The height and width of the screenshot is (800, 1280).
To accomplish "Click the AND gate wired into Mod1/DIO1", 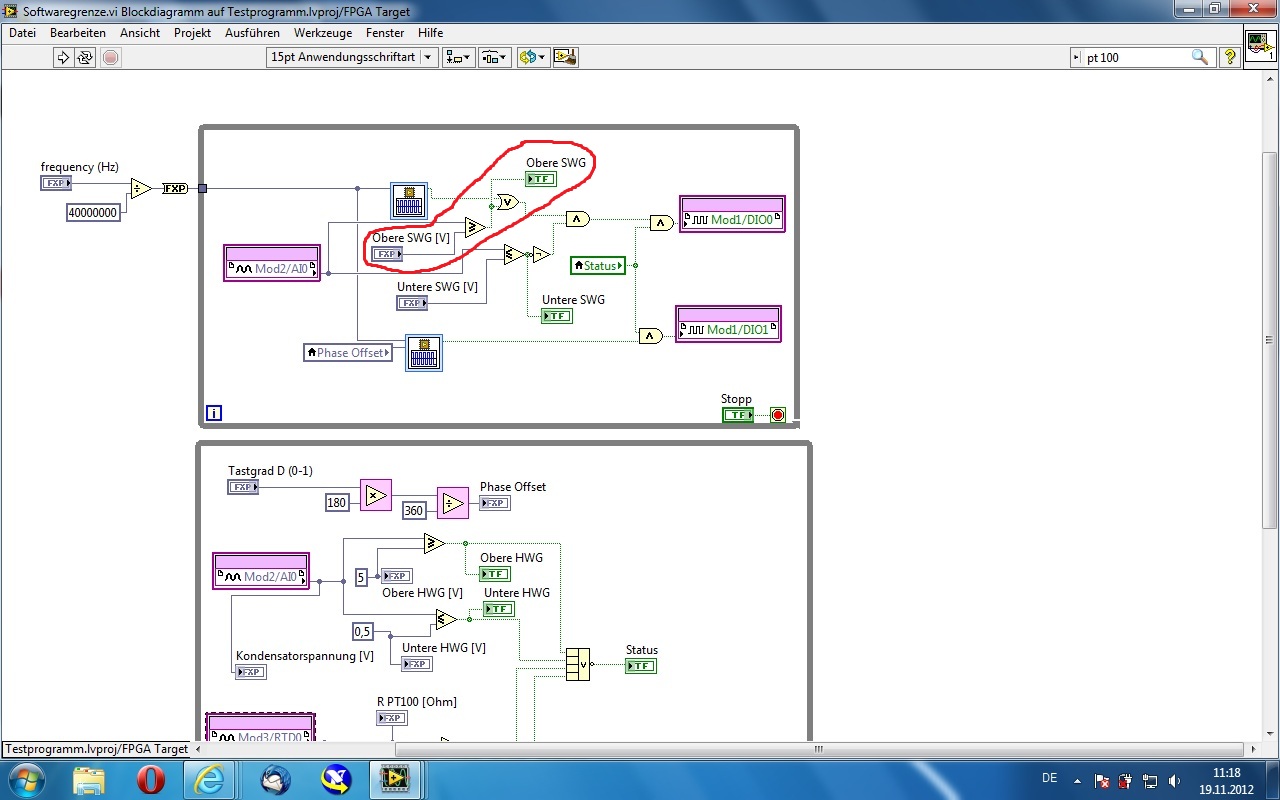I will 651,336.
